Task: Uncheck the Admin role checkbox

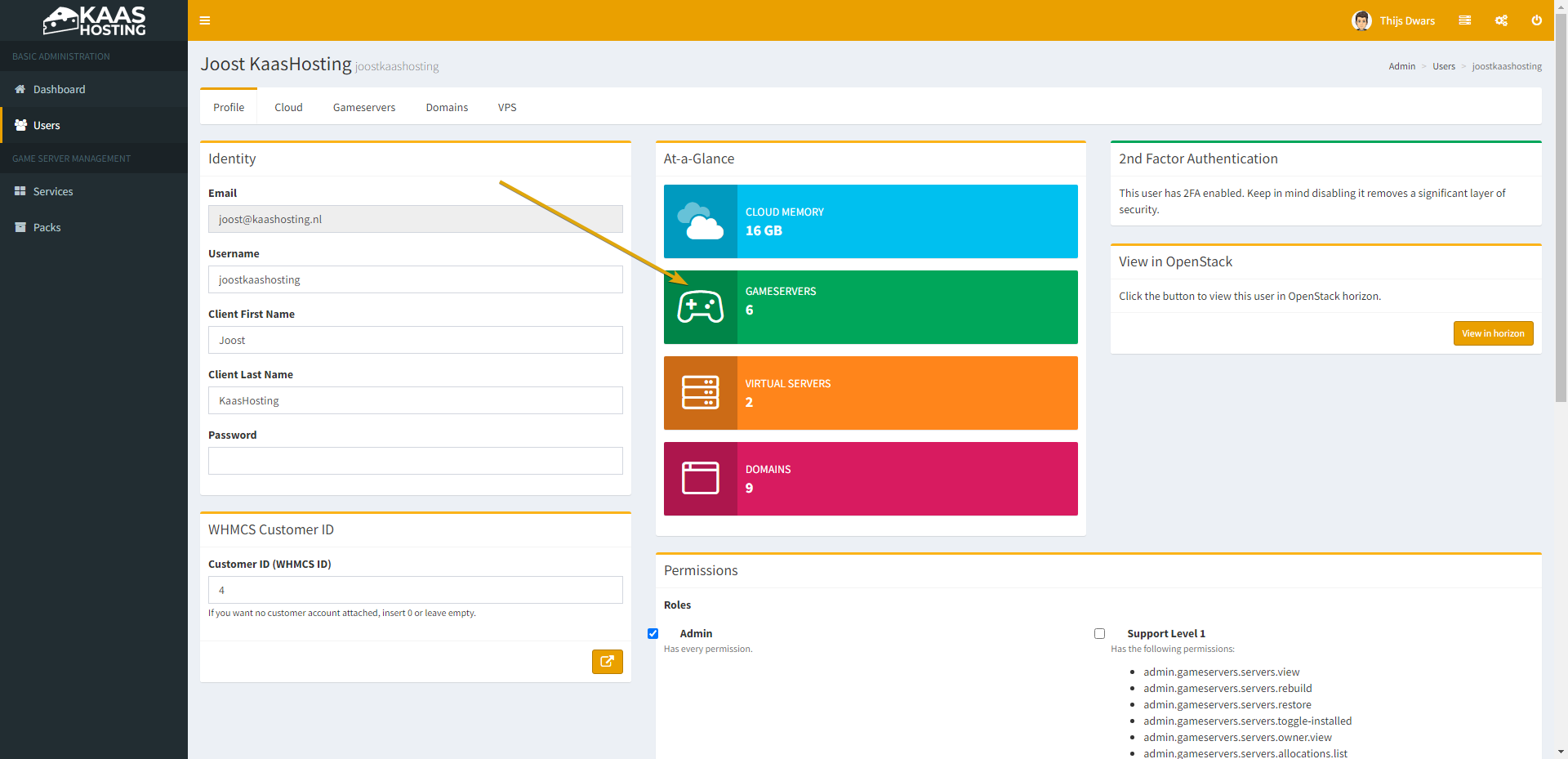Action: click(x=653, y=634)
